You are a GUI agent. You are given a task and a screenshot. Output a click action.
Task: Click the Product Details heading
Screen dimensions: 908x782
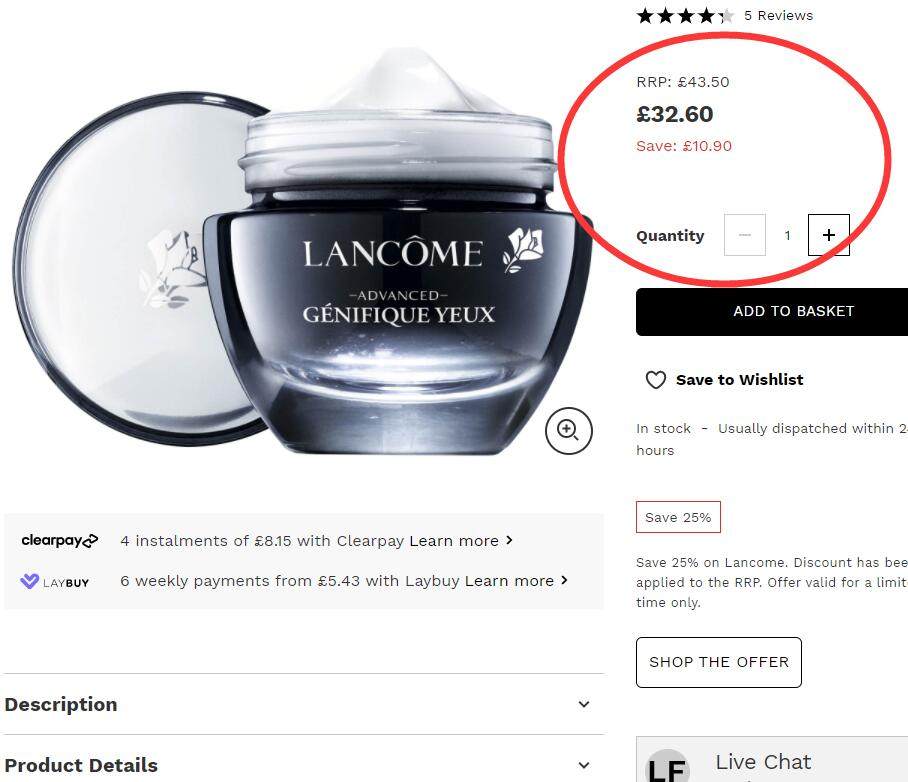tap(81, 765)
